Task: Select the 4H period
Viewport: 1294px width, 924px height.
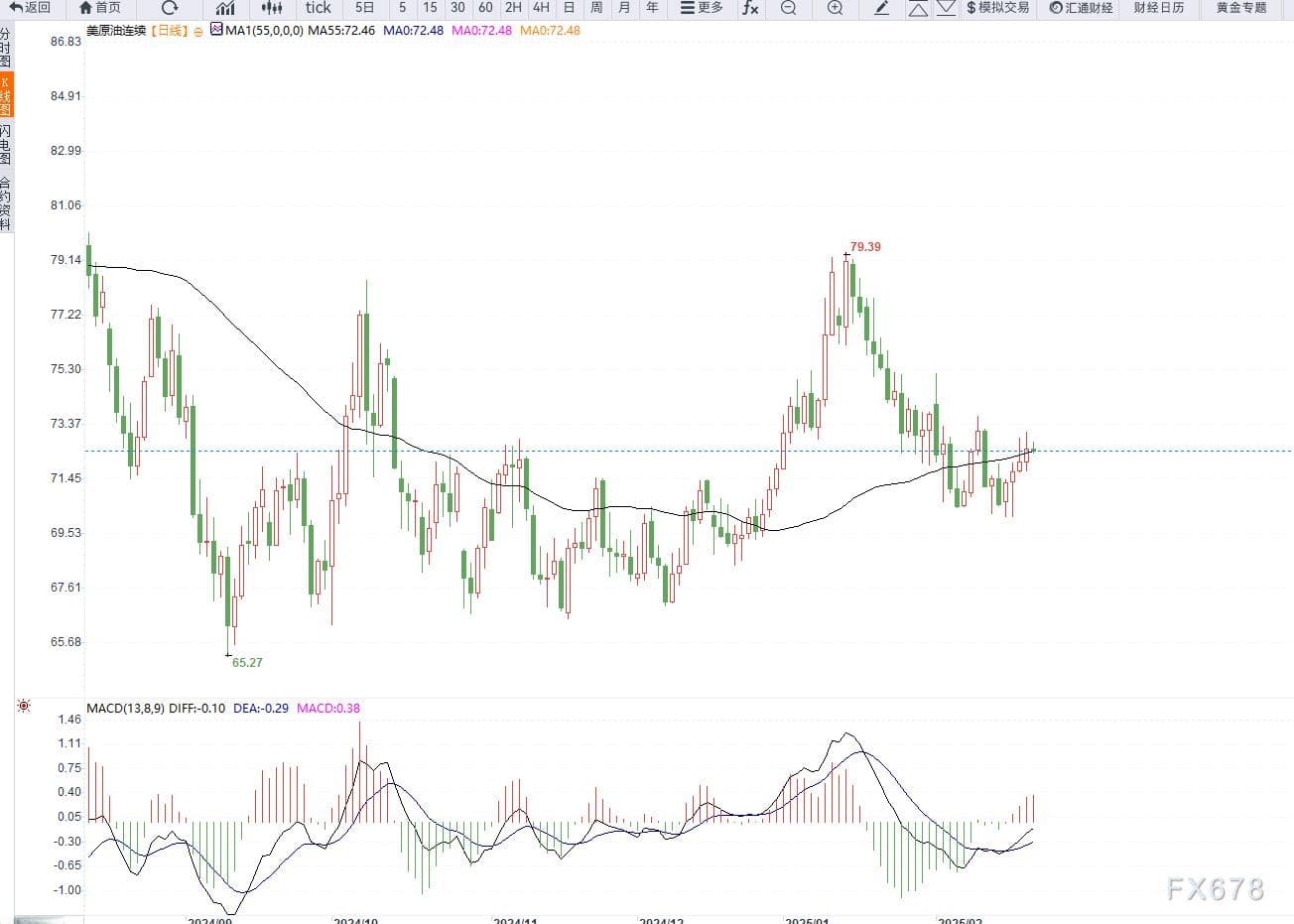Action: coord(541,8)
